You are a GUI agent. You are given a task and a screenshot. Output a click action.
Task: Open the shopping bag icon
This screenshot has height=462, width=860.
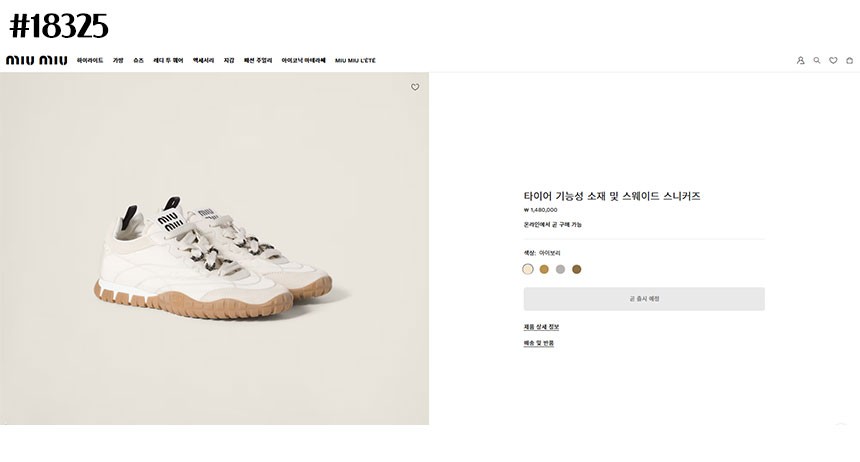click(849, 60)
